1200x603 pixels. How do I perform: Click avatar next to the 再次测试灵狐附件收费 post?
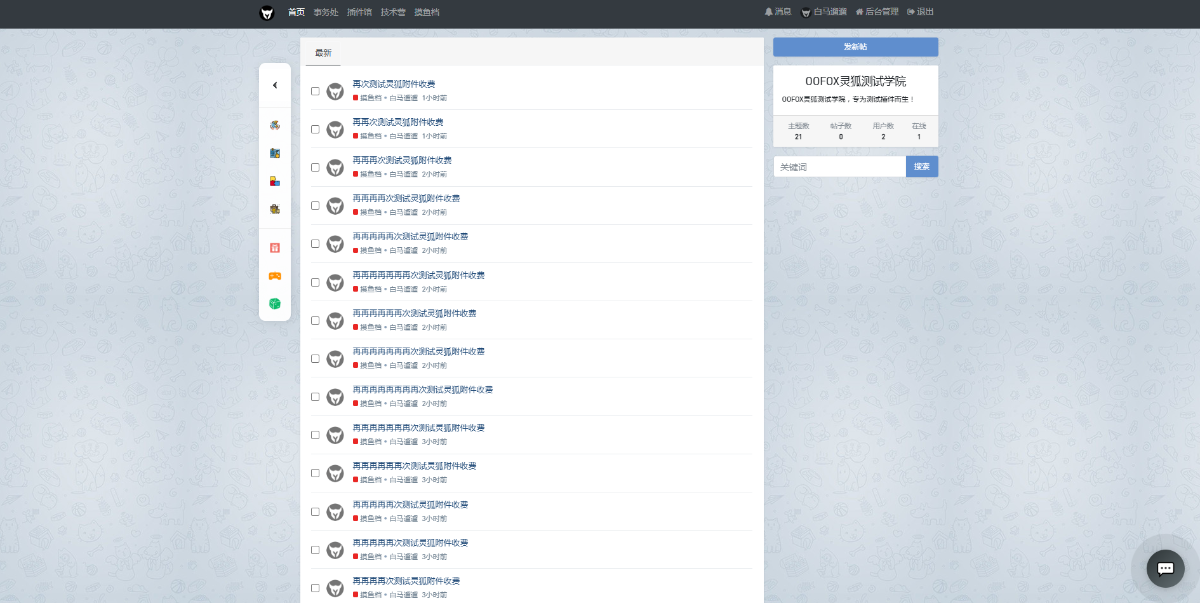click(335, 91)
